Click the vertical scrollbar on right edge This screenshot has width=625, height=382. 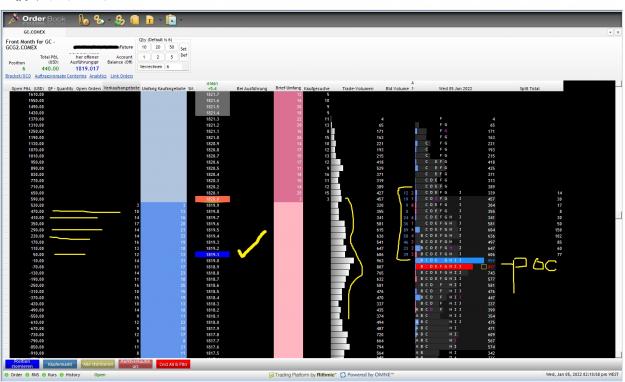(619, 219)
